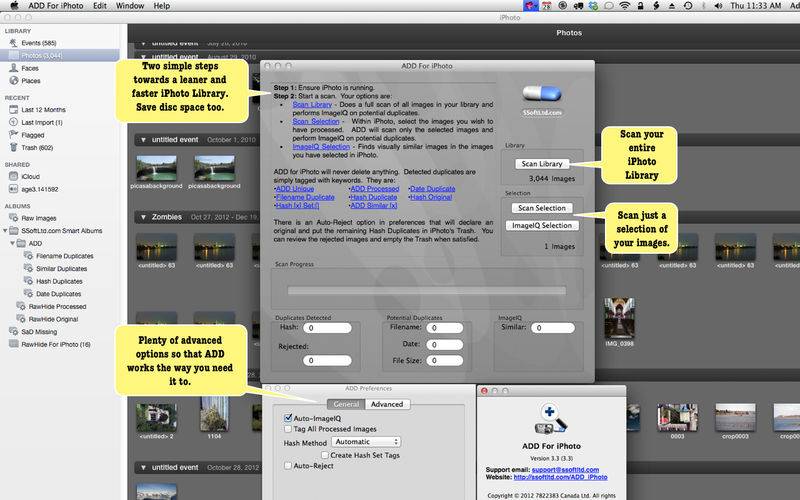Select the thumbnail labeled 1104
Image resolution: width=800 pixels, height=500 pixels.
click(214, 414)
